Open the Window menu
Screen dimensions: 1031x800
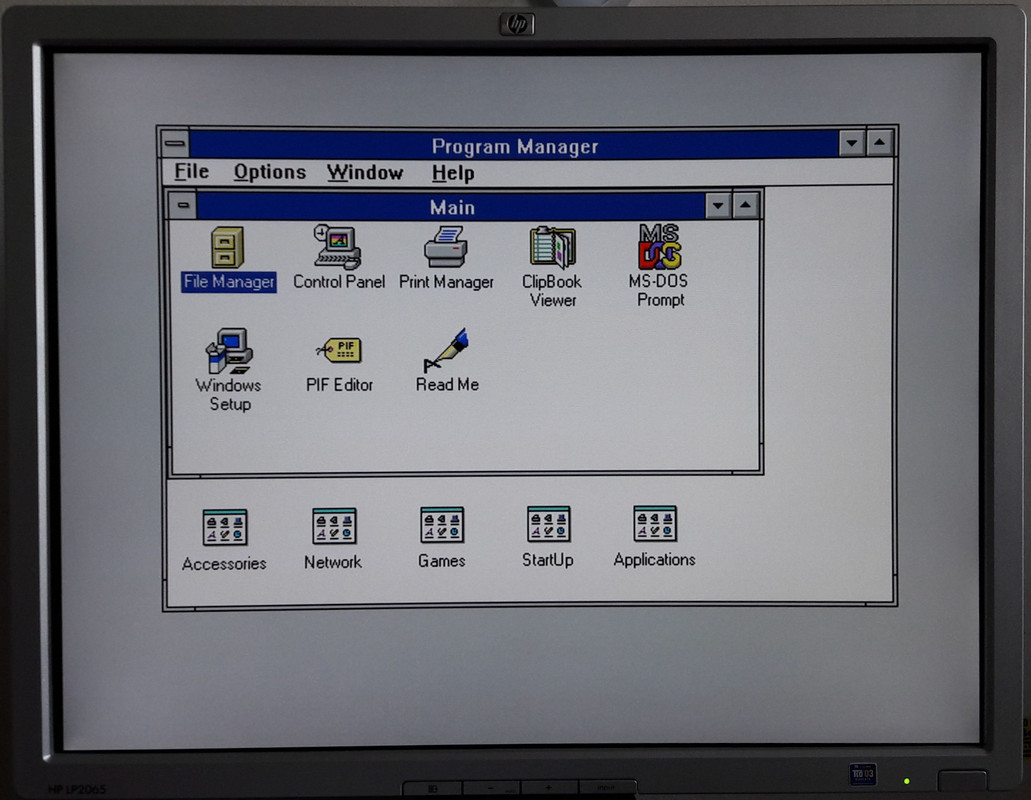[365, 173]
